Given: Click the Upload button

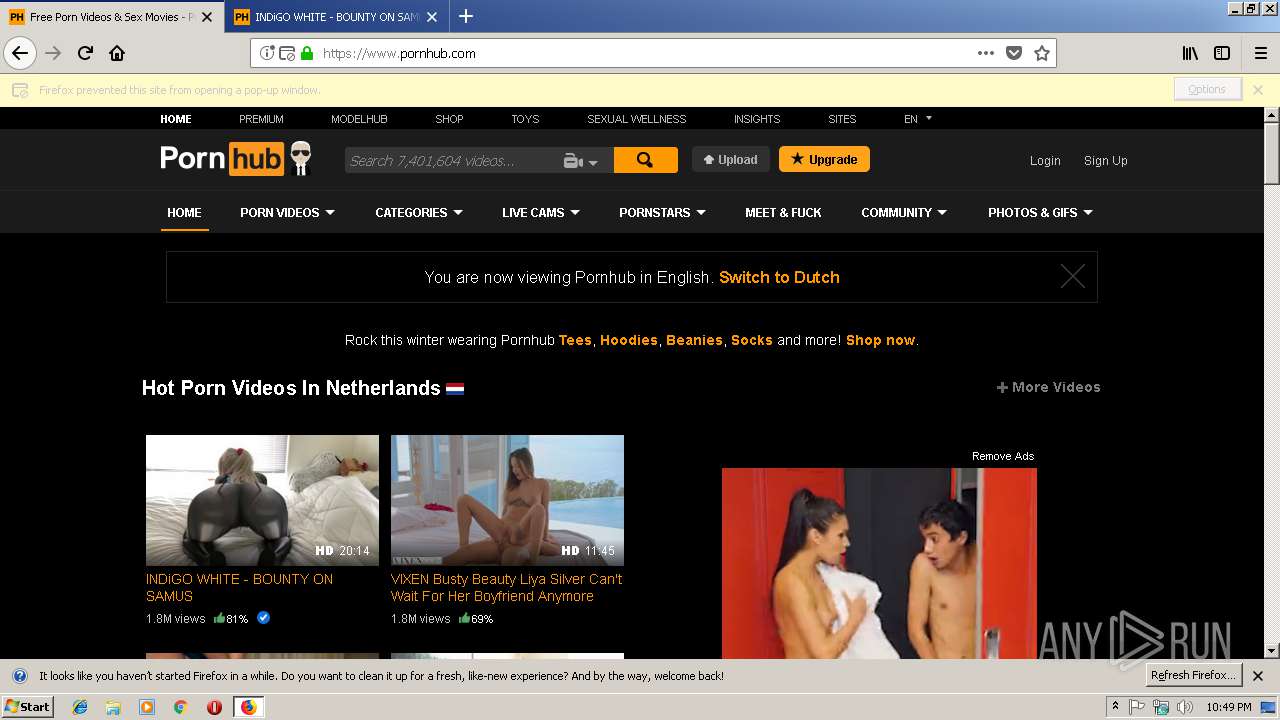Looking at the screenshot, I should 731,159.
